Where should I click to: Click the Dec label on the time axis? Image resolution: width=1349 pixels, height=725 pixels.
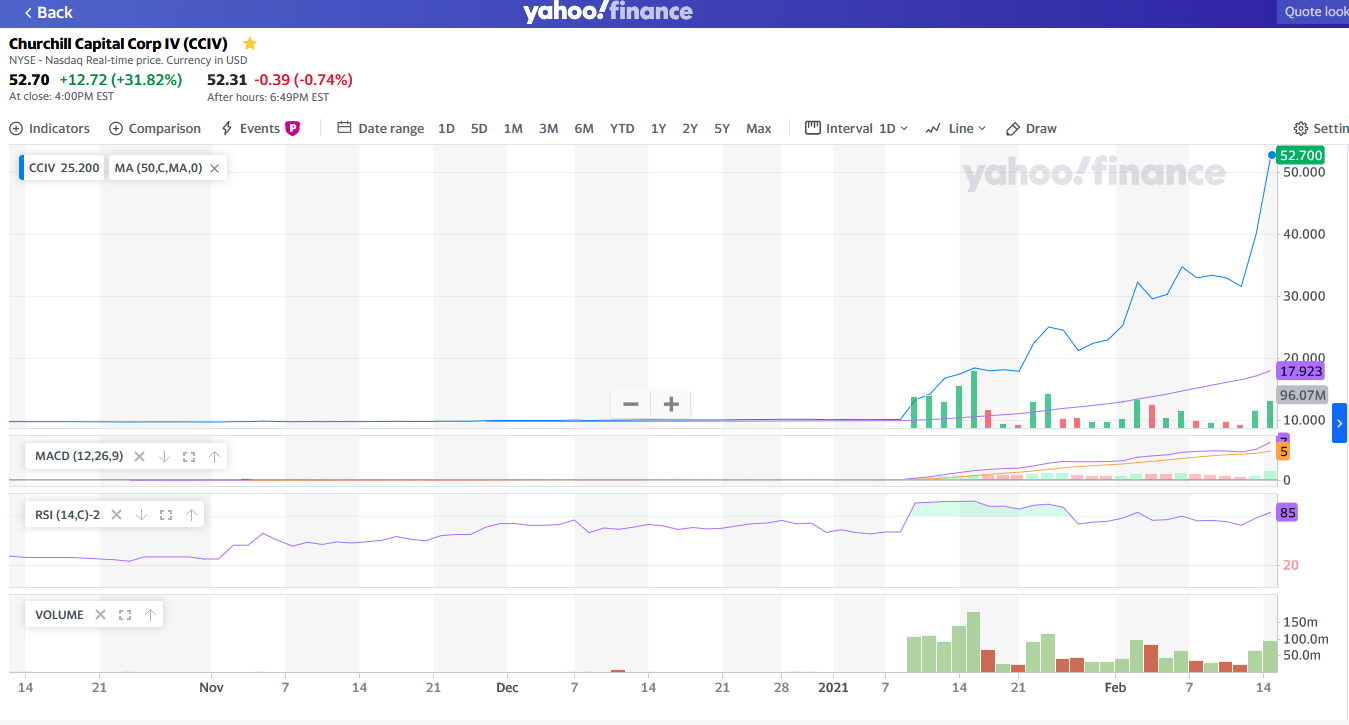point(507,688)
